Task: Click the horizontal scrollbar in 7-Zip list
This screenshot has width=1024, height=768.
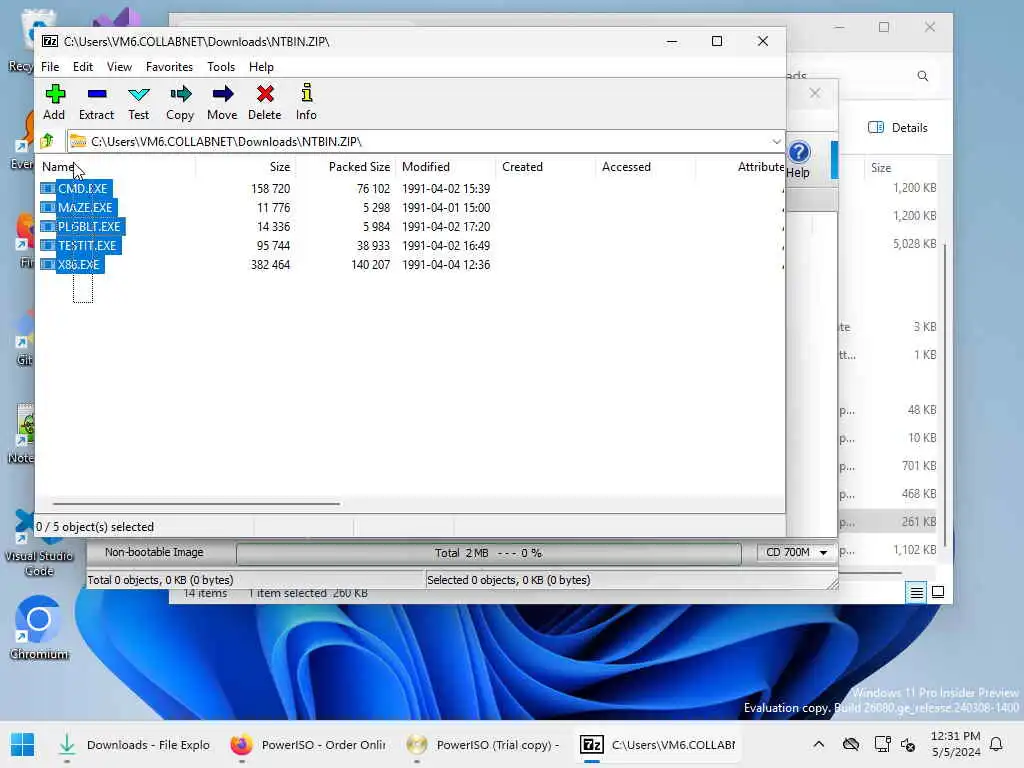Action: pos(196,504)
